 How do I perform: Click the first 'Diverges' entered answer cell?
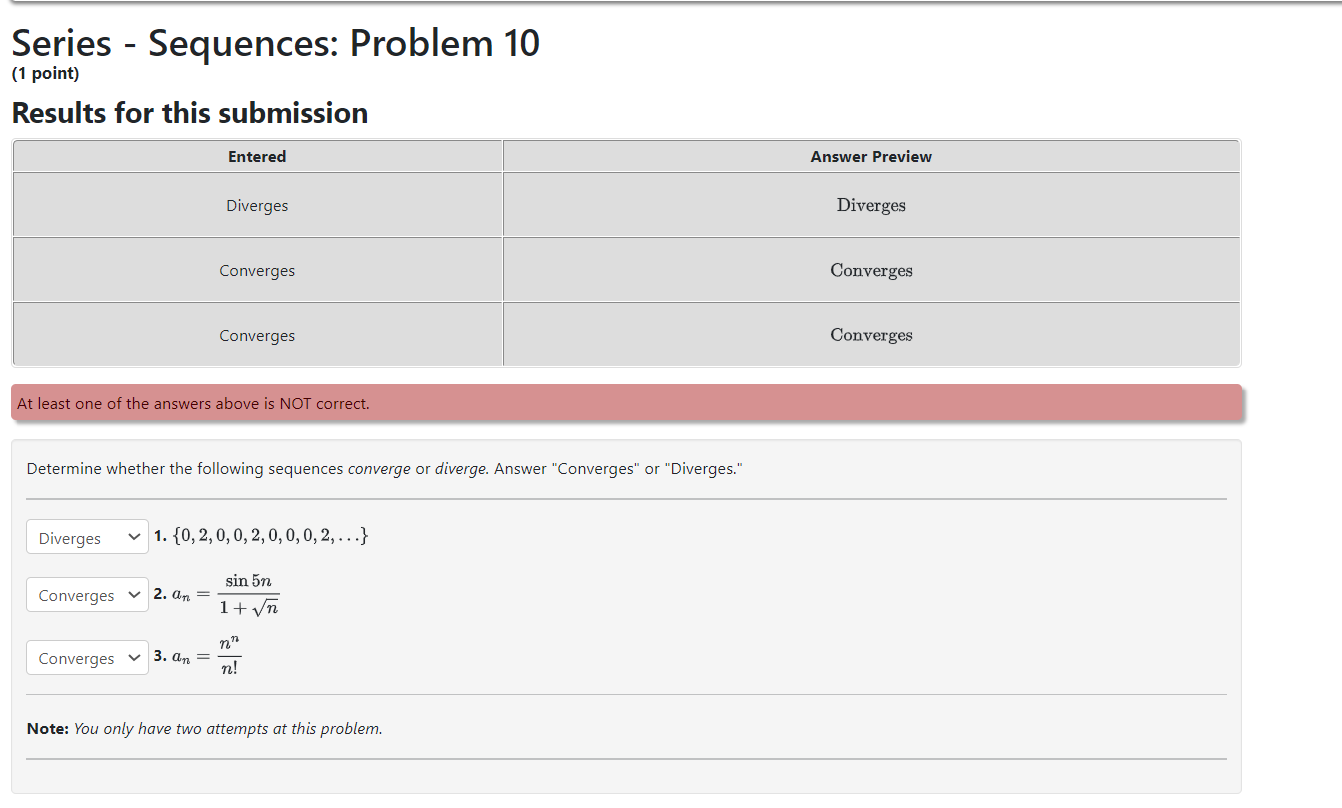(x=257, y=205)
